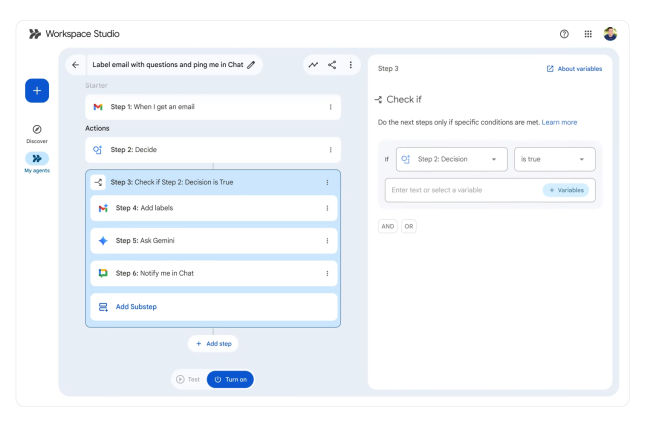Select the OR condition operator
This screenshot has width=650, height=433.
tap(409, 226)
